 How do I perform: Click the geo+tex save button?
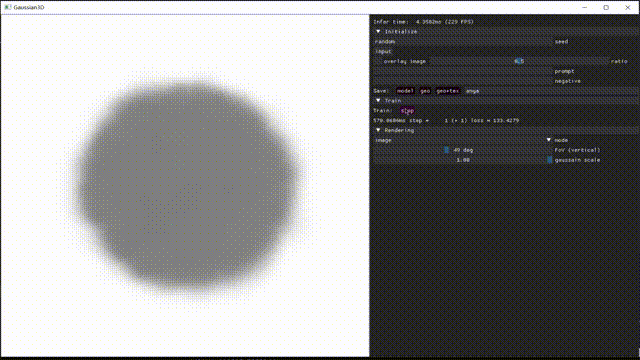pyautogui.click(x=448, y=91)
